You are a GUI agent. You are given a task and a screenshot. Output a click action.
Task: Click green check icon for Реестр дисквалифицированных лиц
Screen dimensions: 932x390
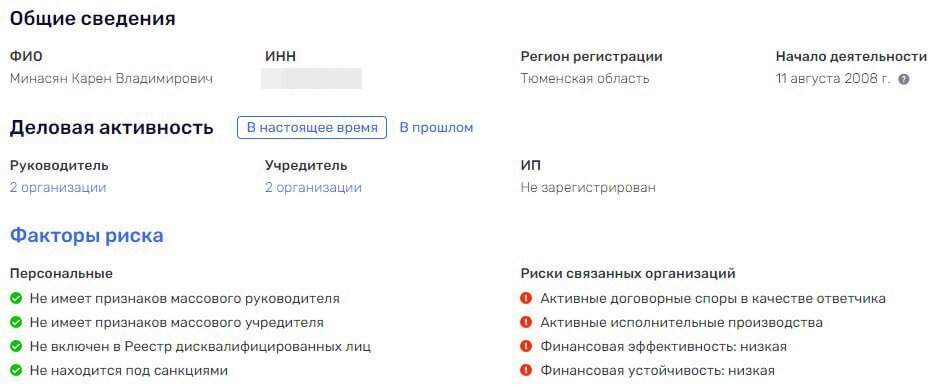pyautogui.click(x=16, y=347)
